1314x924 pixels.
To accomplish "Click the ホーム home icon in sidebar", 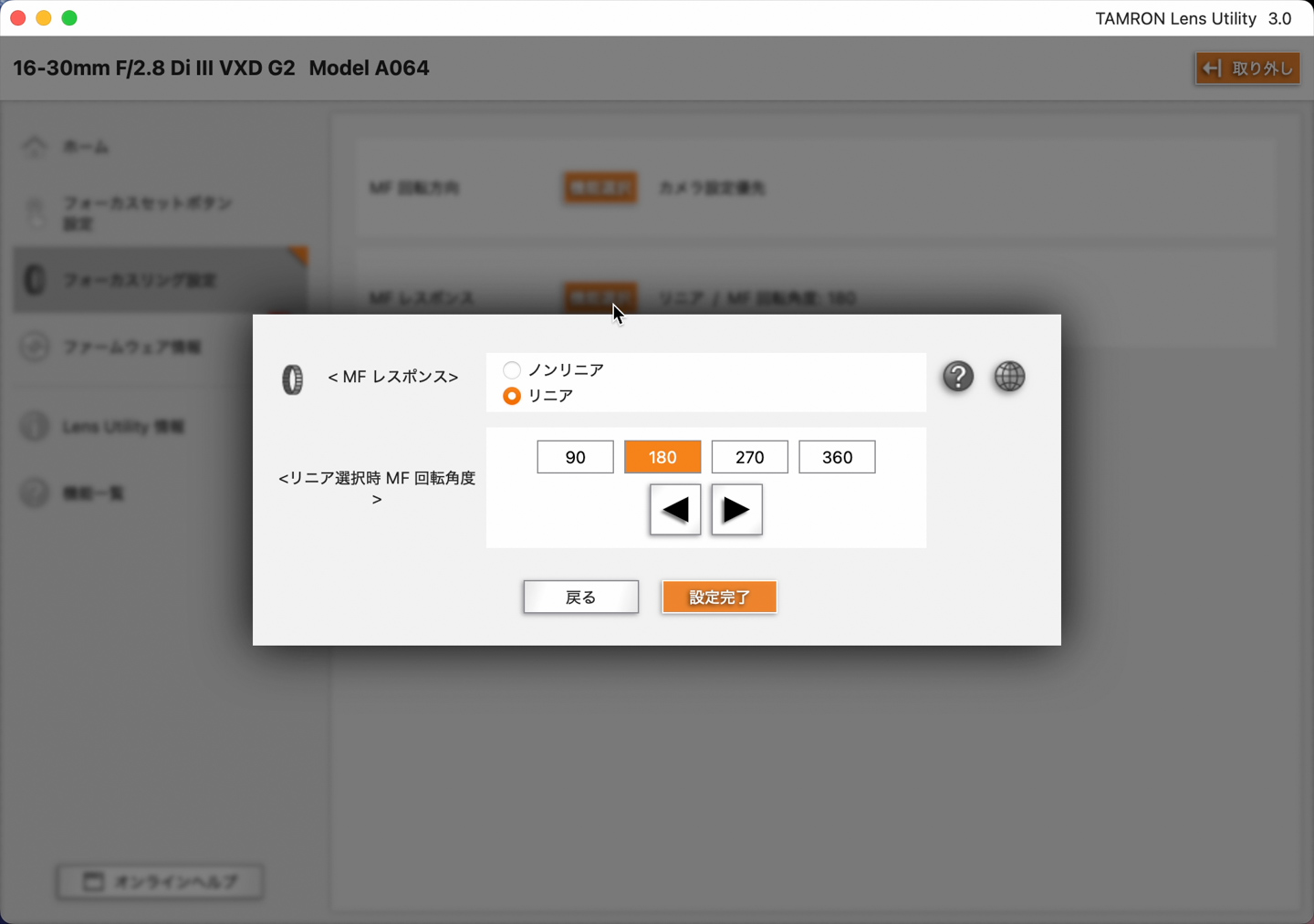I will tap(35, 147).
